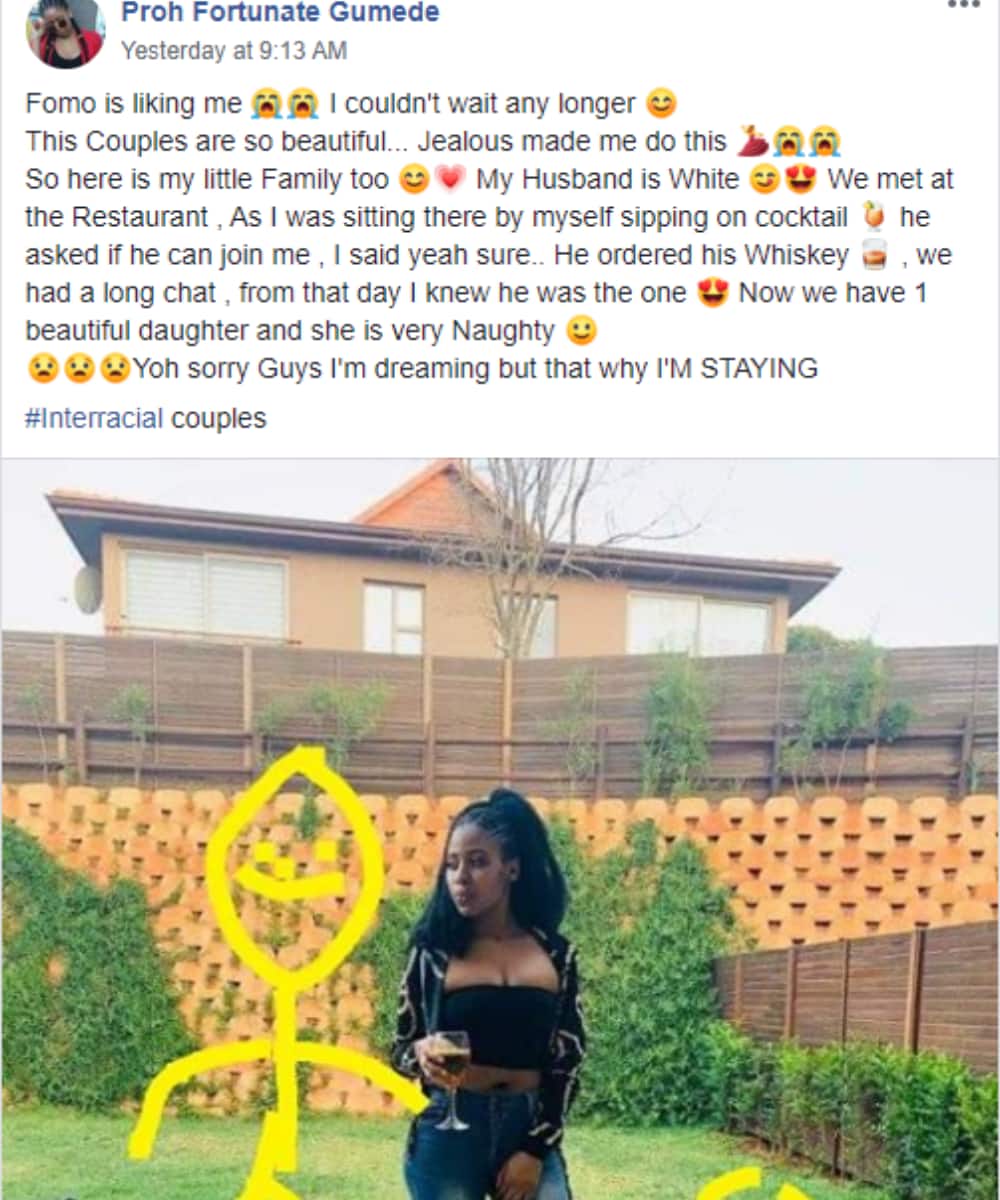Image resolution: width=1000 pixels, height=1200 pixels.
Task: Click the heart-eyes emoji before 'We met at'
Action: (801, 180)
